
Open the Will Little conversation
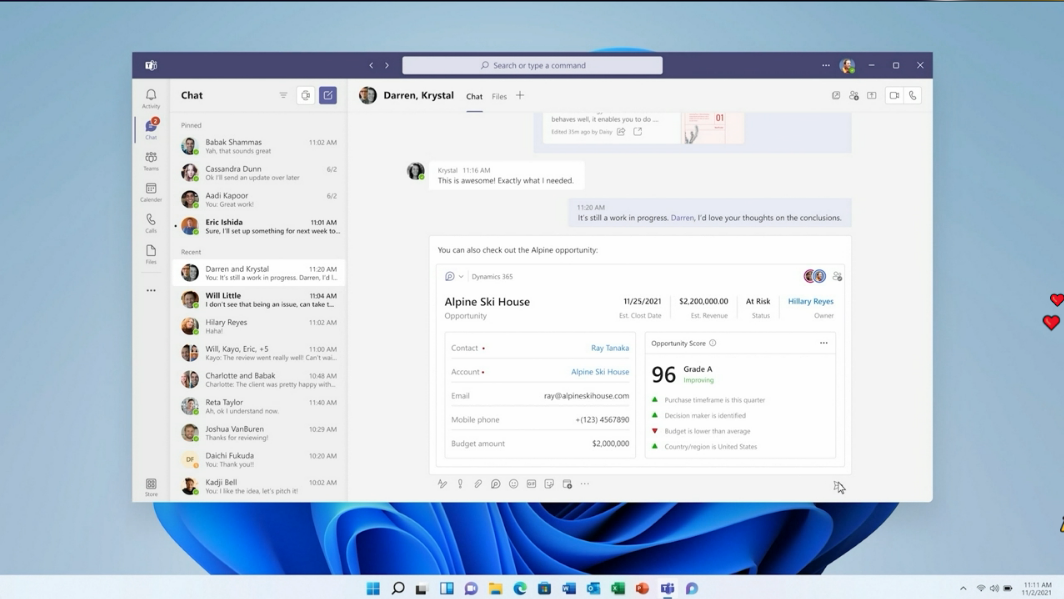(x=259, y=299)
